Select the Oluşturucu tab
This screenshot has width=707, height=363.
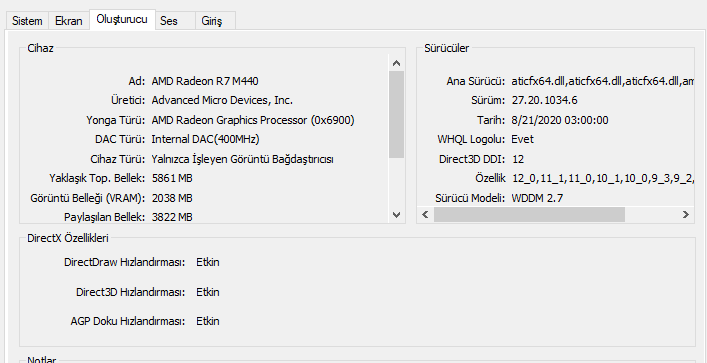tap(122, 20)
